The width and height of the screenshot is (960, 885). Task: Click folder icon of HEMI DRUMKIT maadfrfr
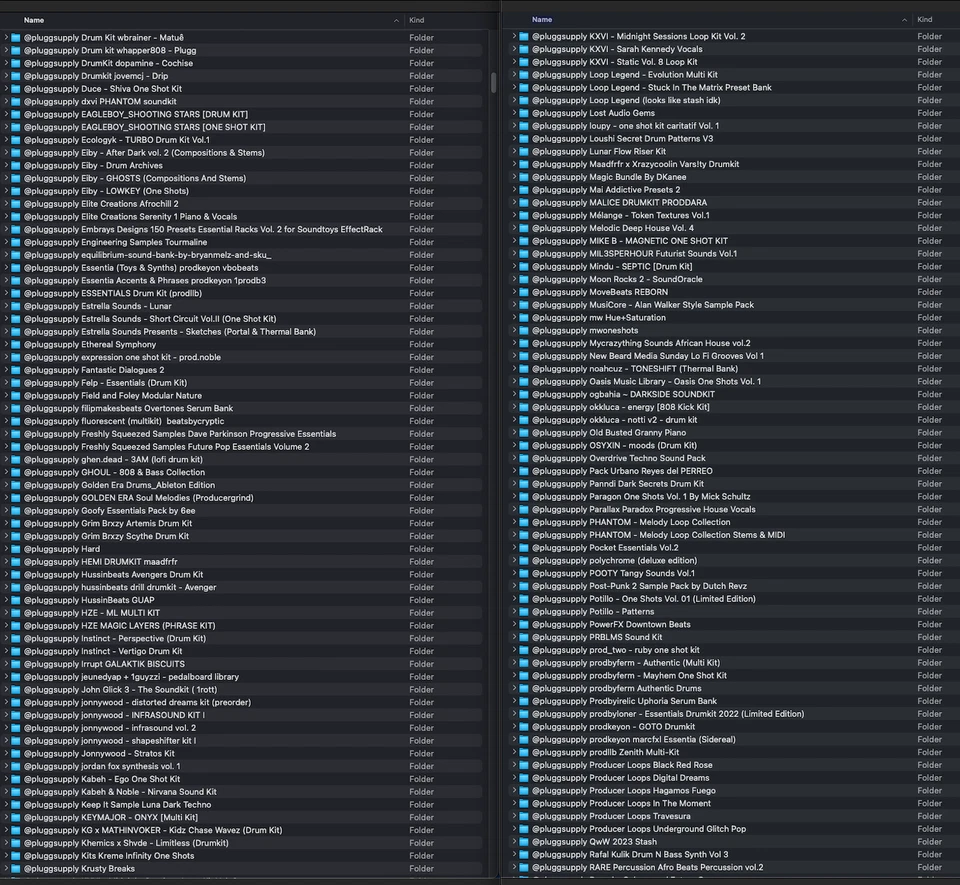coord(16,562)
